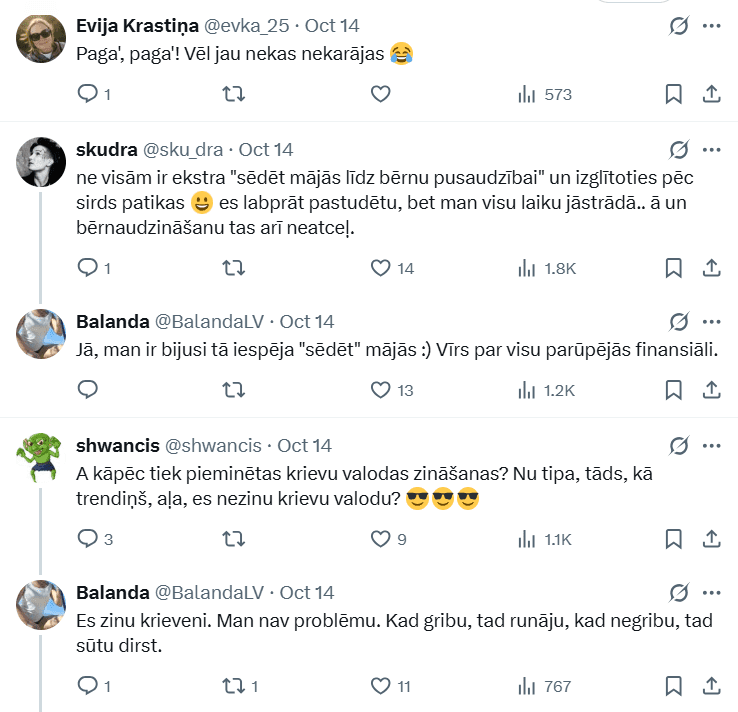
Task: Open Evija Krastiņa's profile avatar
Action: 39,38
